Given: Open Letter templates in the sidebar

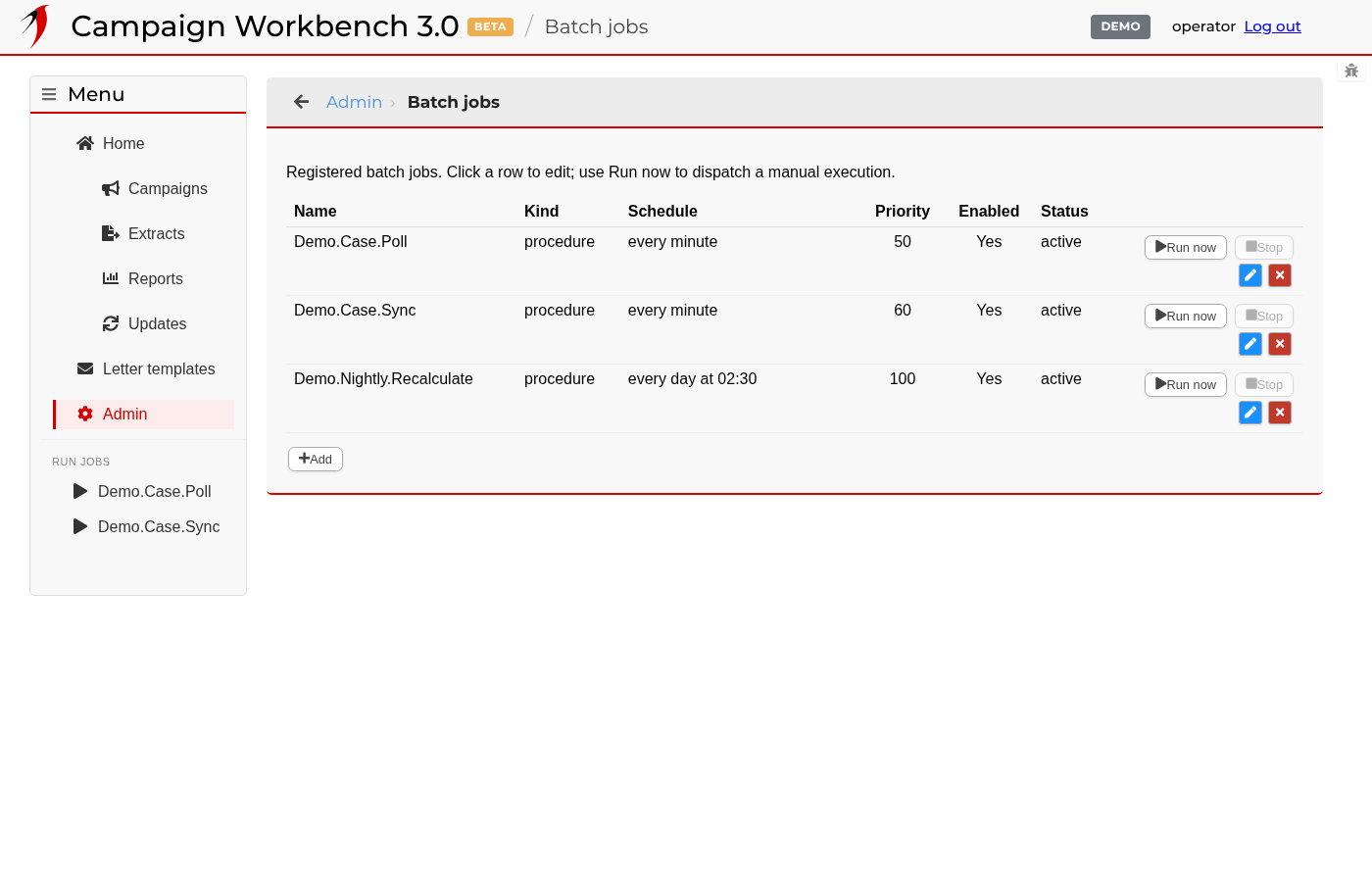Looking at the screenshot, I should pyautogui.click(x=145, y=368).
